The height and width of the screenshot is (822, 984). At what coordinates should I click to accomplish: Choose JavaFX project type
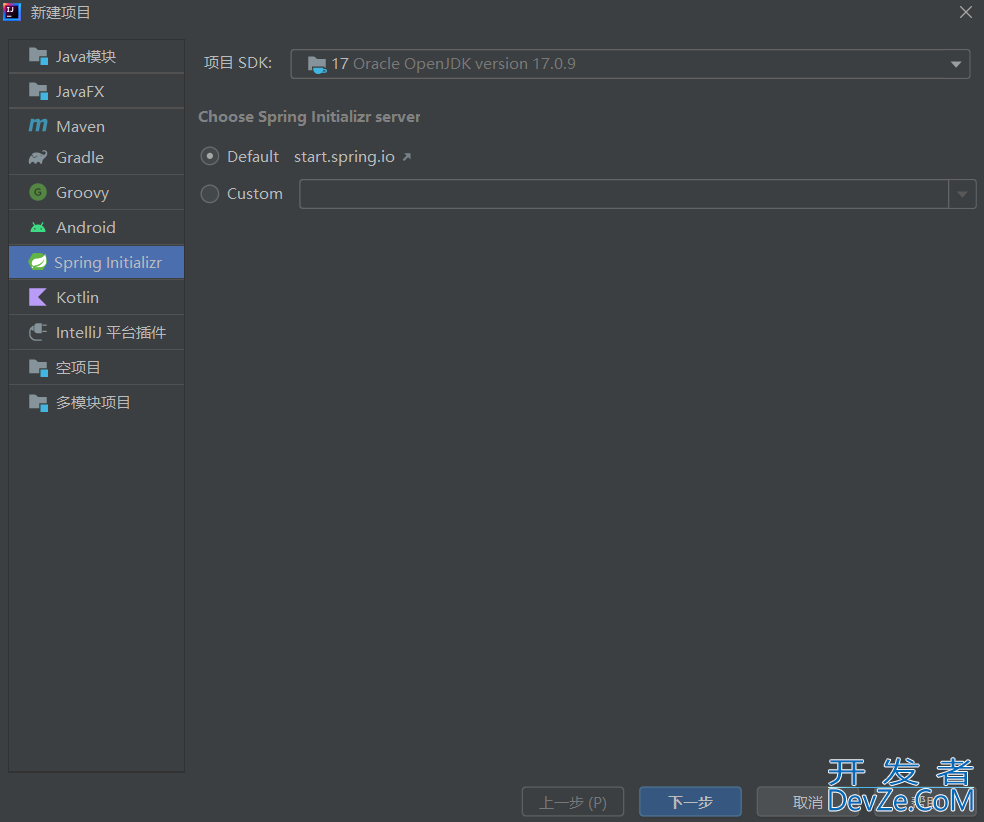[x=97, y=92]
